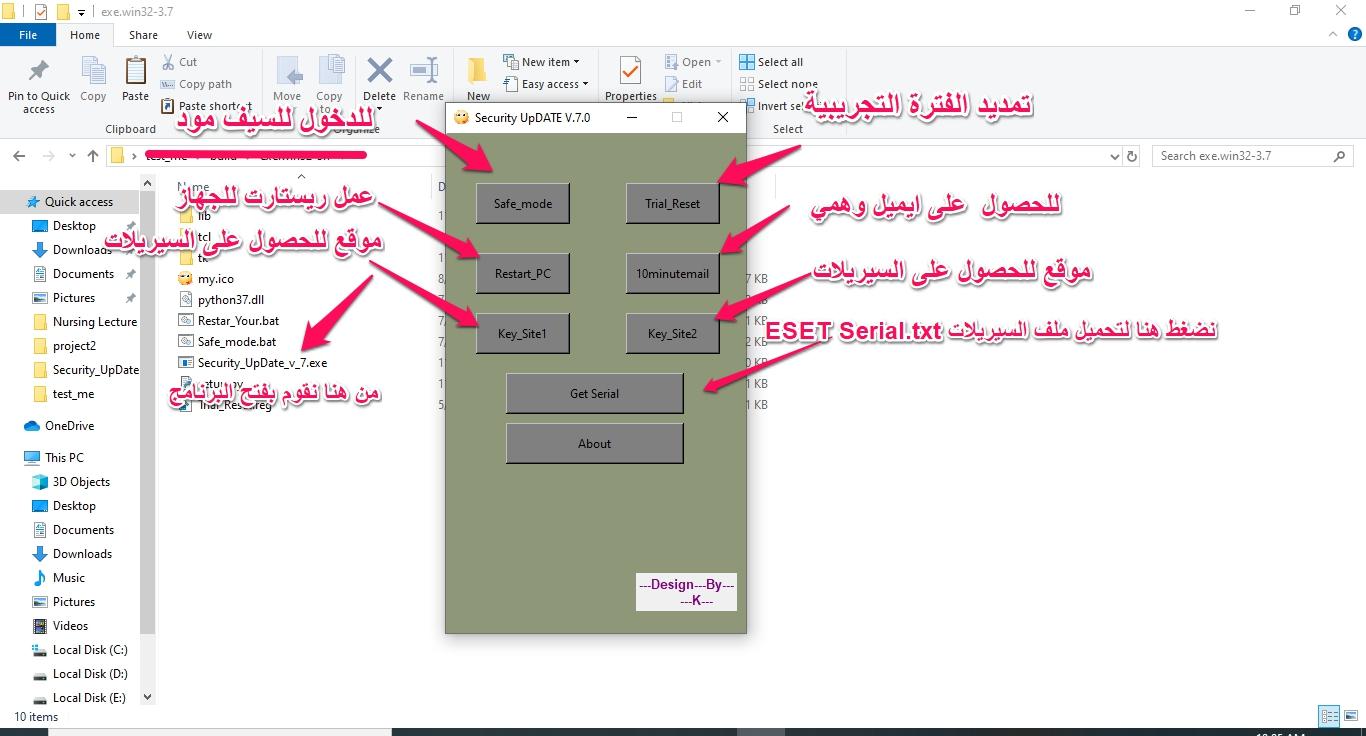
Task: Open the File tab in Explorer
Action: point(28,35)
